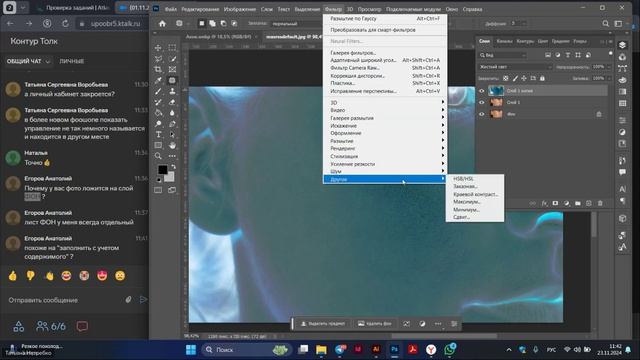Viewport: 640px width, 360px height.
Task: Select the Crop tool
Action: (158, 69)
